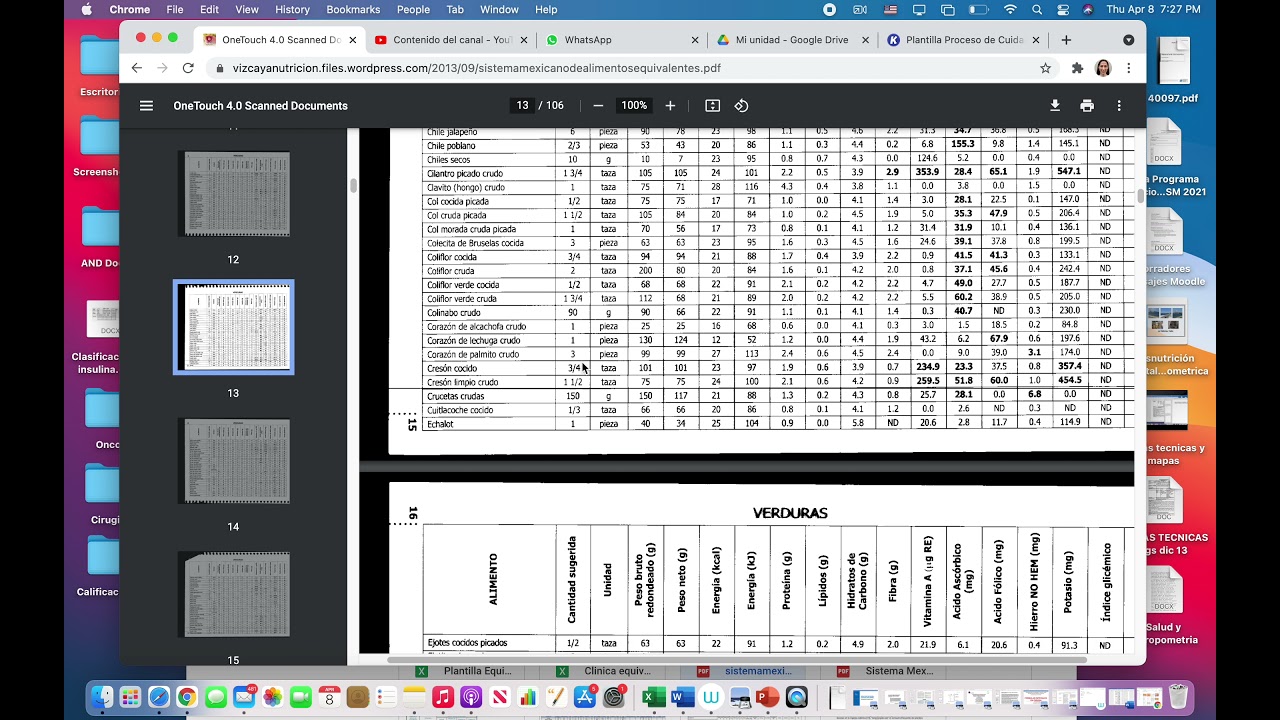
Task: Switch to the Contenido del canal YouTube tab
Action: point(452,40)
